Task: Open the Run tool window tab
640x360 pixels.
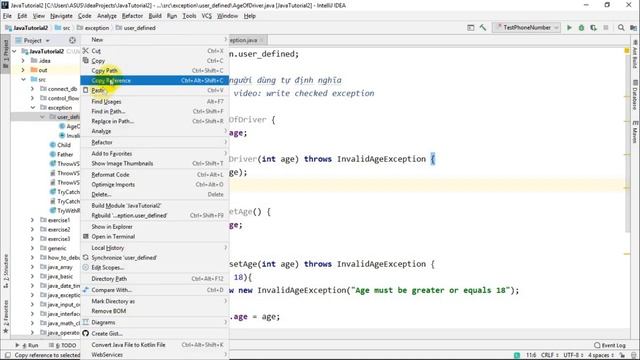Action: click(x=27, y=345)
